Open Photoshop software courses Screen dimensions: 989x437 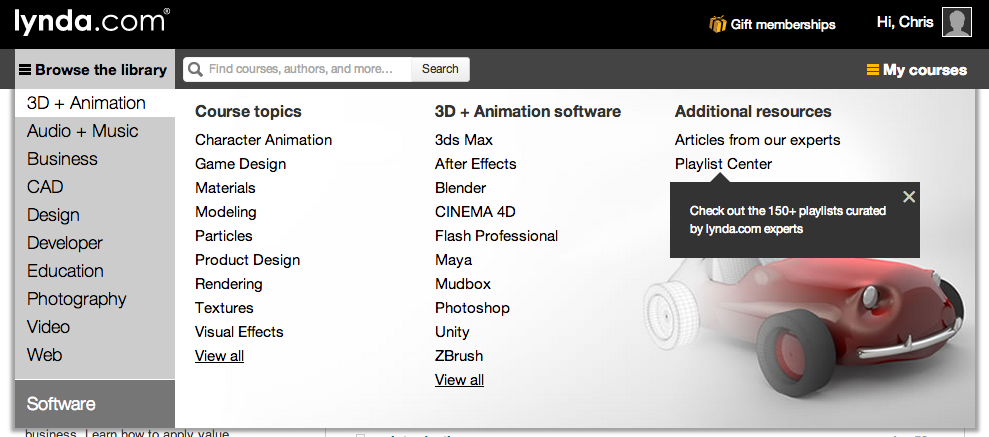click(472, 308)
